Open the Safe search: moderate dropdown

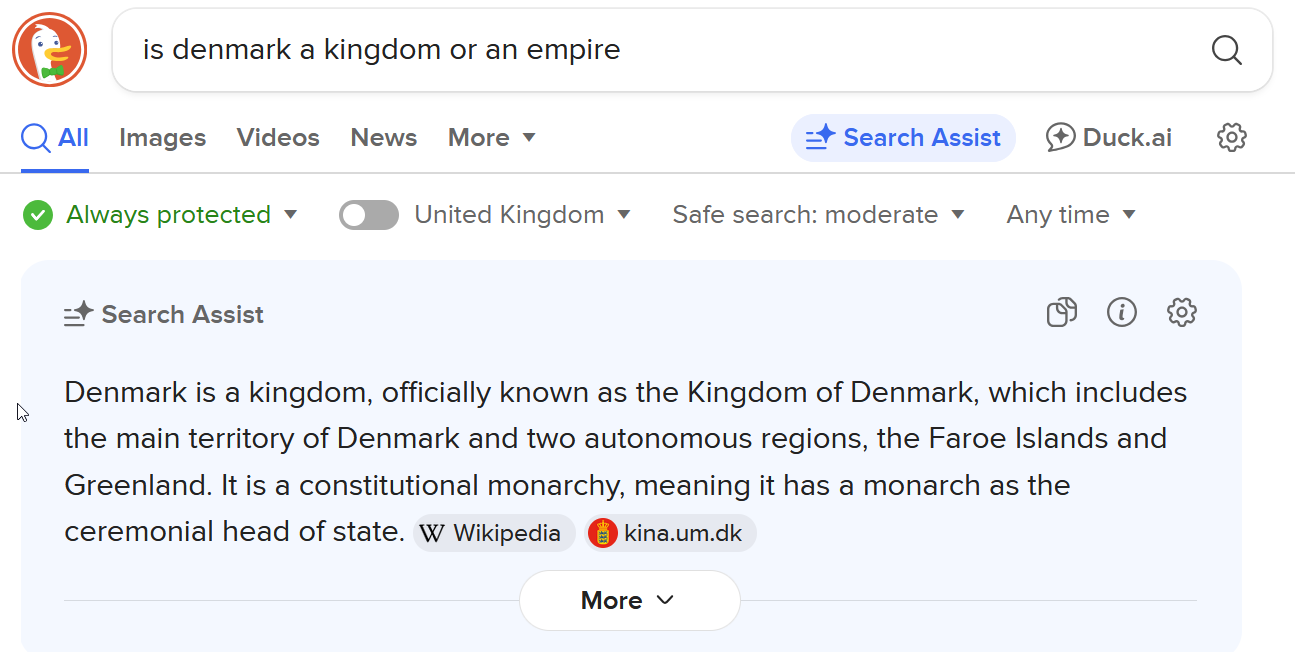[x=818, y=215]
